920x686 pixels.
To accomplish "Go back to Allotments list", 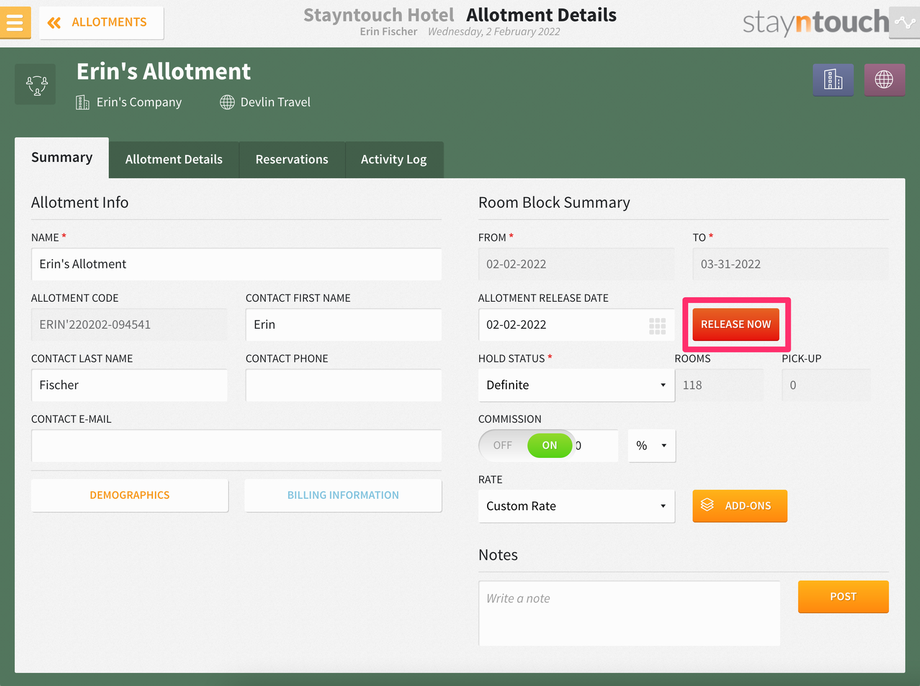I will tap(101, 22).
